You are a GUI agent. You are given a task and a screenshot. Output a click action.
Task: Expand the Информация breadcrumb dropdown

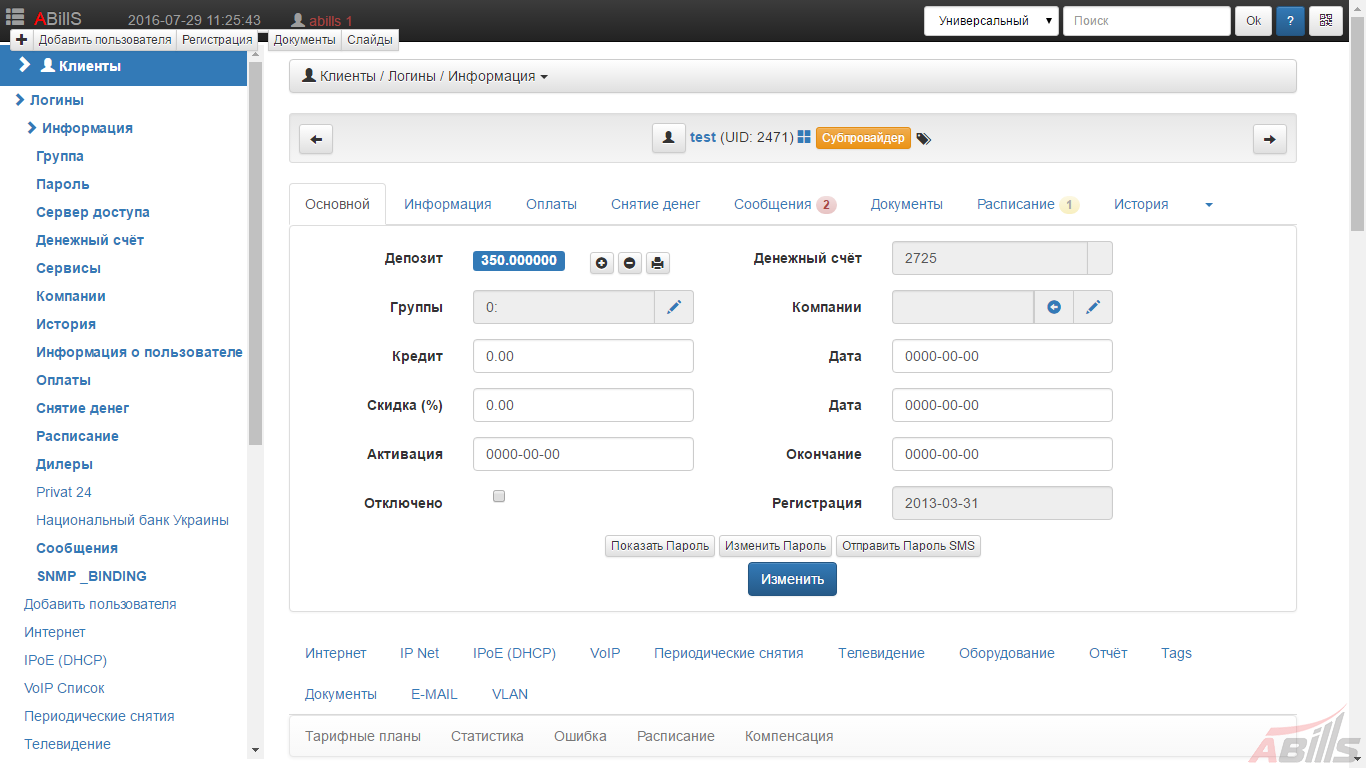tap(544, 77)
